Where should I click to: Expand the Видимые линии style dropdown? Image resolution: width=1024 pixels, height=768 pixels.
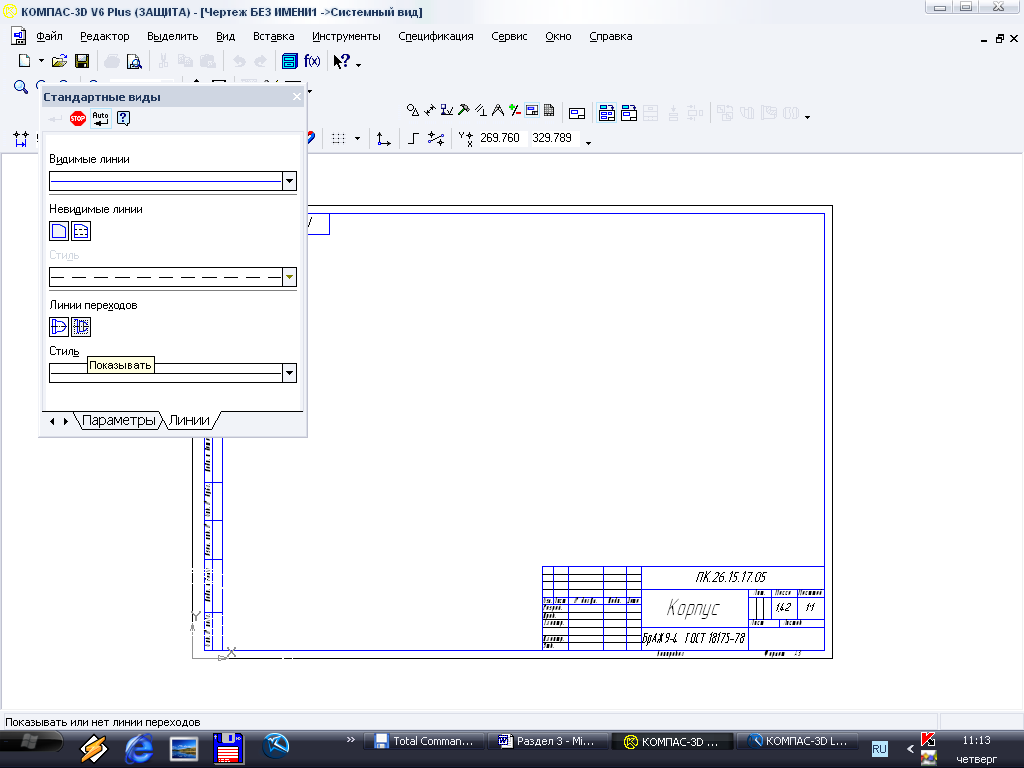tap(289, 181)
